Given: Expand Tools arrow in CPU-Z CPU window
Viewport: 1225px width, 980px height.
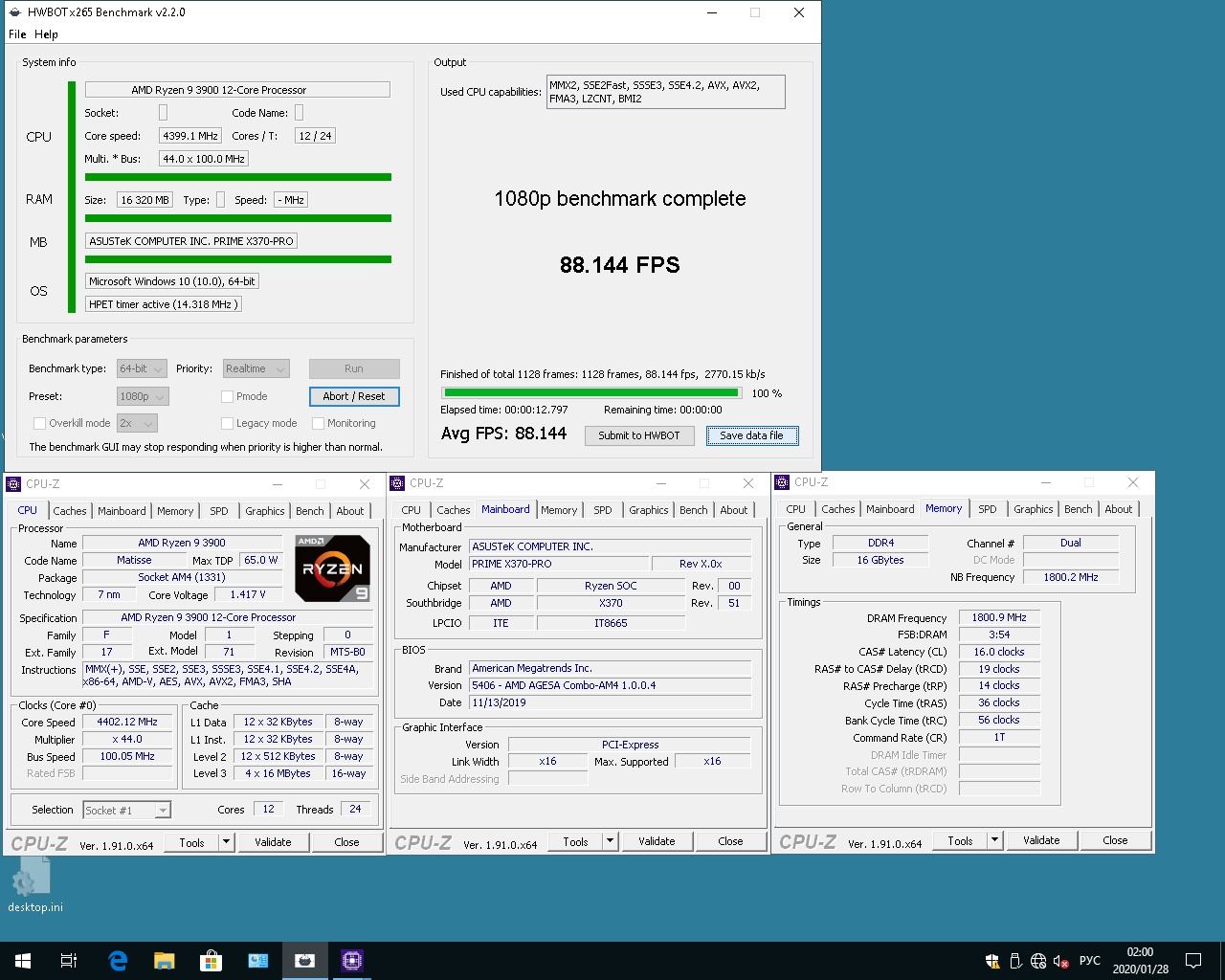Looking at the screenshot, I should tap(226, 842).
